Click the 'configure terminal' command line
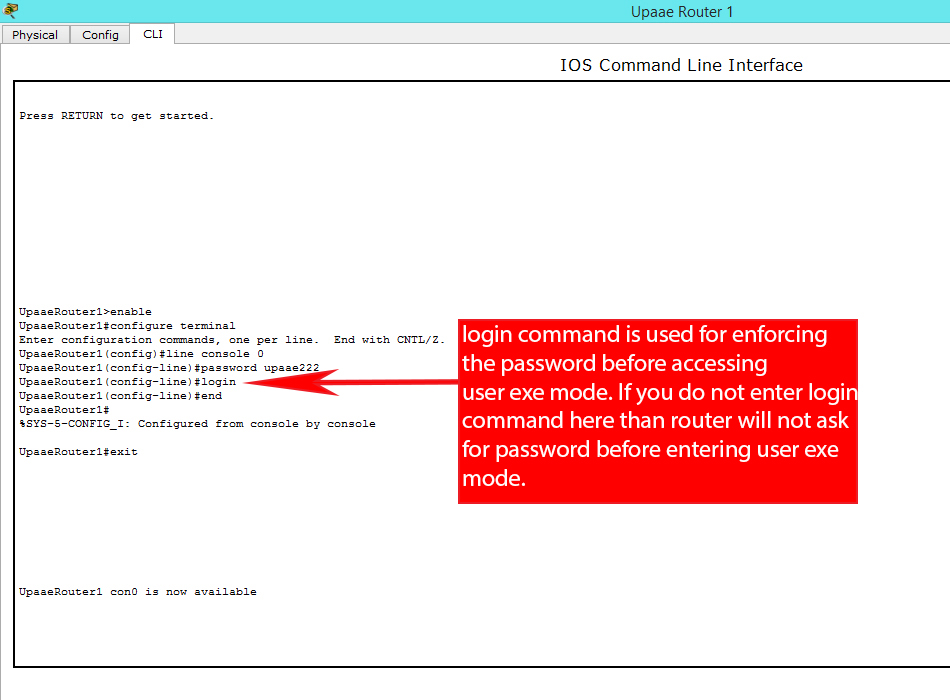The image size is (950, 700). click(x=127, y=326)
